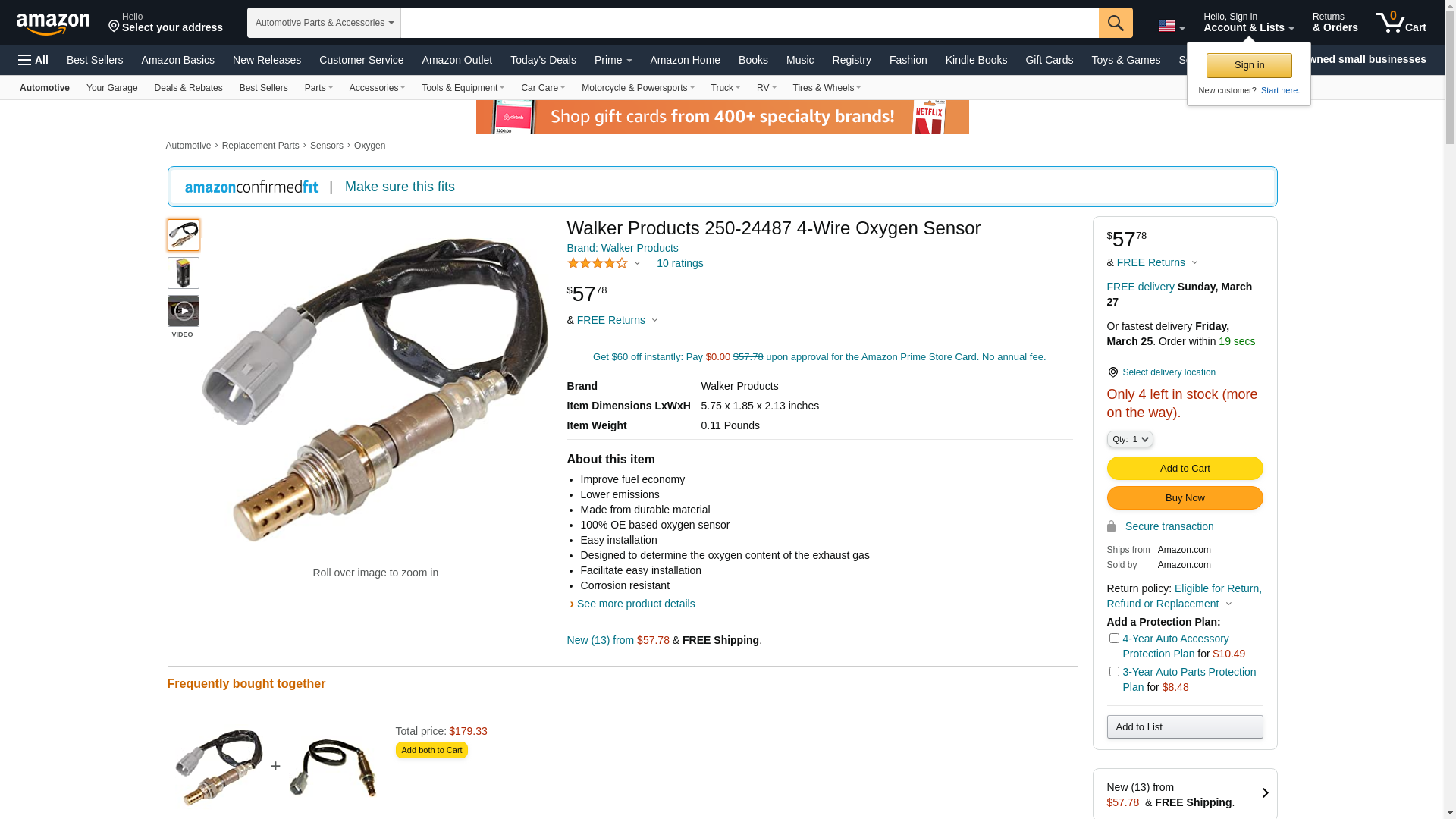
Task: Expand the Tools & Equipment submenu
Action: pos(463,88)
